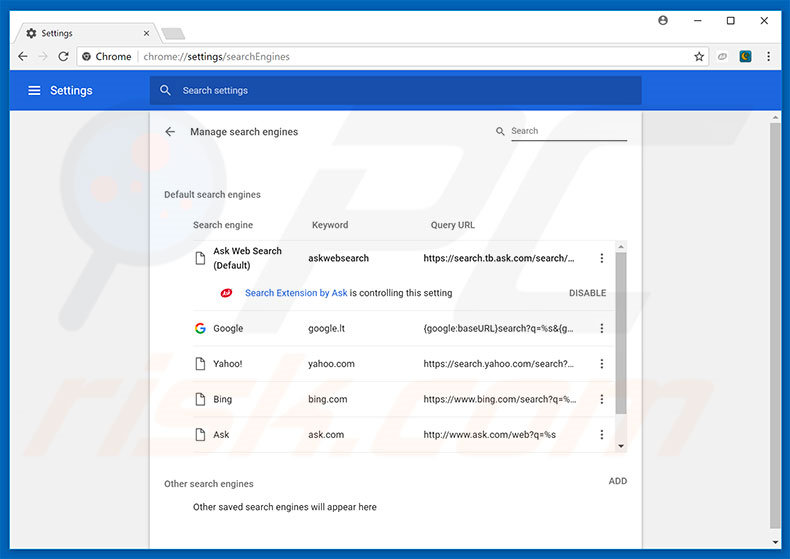Click the page icon beside Yahoo!
The width and height of the screenshot is (790, 559).
click(200, 364)
